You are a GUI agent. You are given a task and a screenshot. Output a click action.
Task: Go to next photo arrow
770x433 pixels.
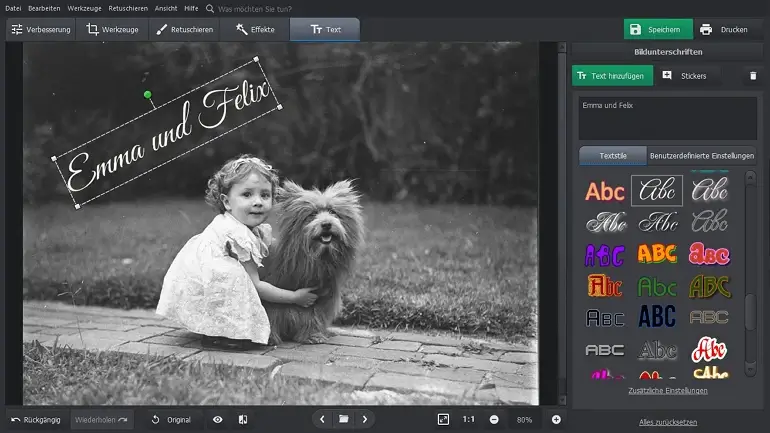[x=365, y=419]
